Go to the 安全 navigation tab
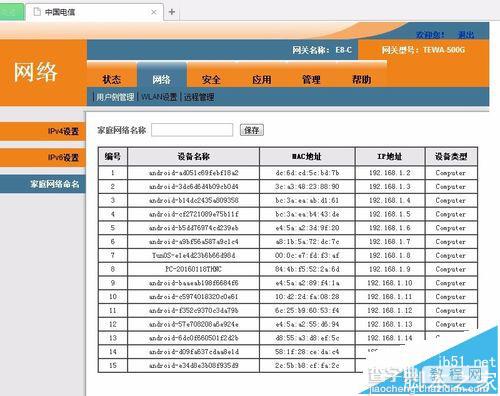500x396 pixels. [211, 79]
